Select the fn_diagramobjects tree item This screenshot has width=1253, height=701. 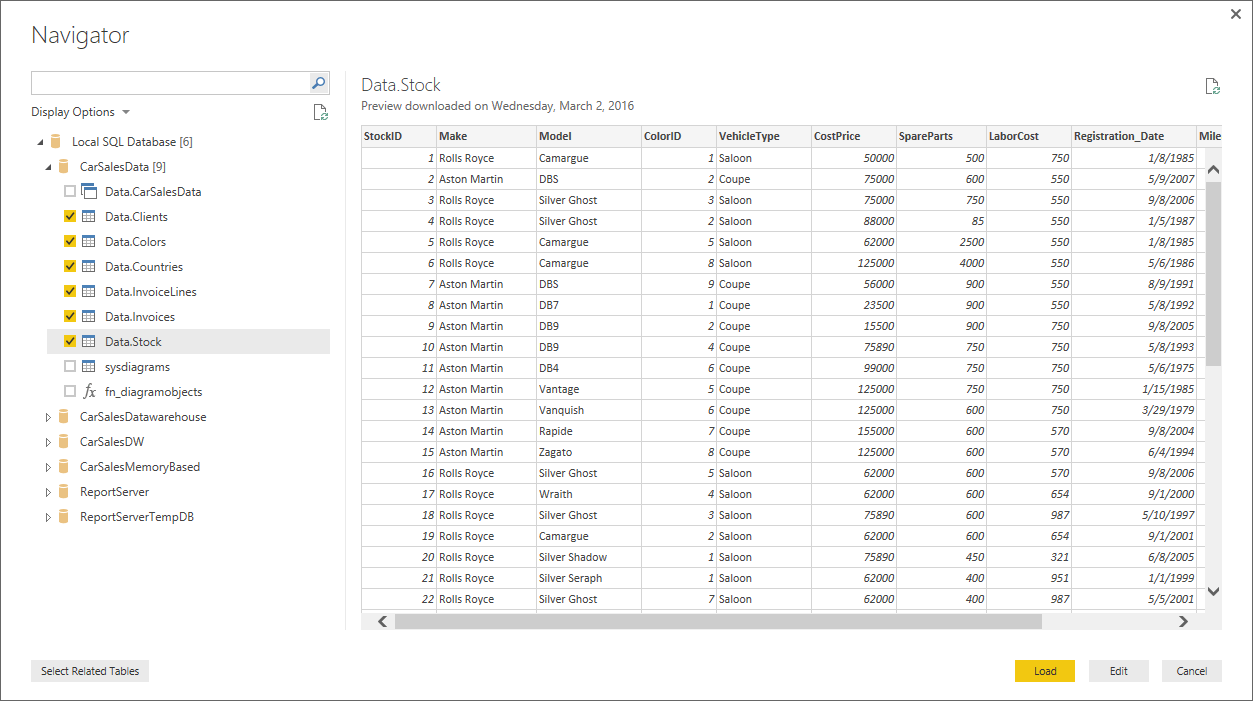coord(188,392)
